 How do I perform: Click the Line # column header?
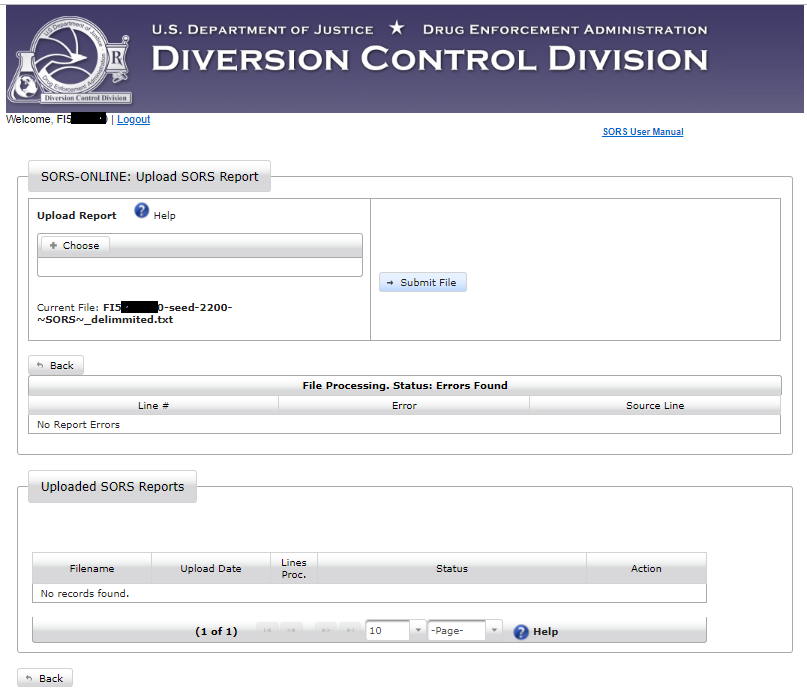point(153,406)
